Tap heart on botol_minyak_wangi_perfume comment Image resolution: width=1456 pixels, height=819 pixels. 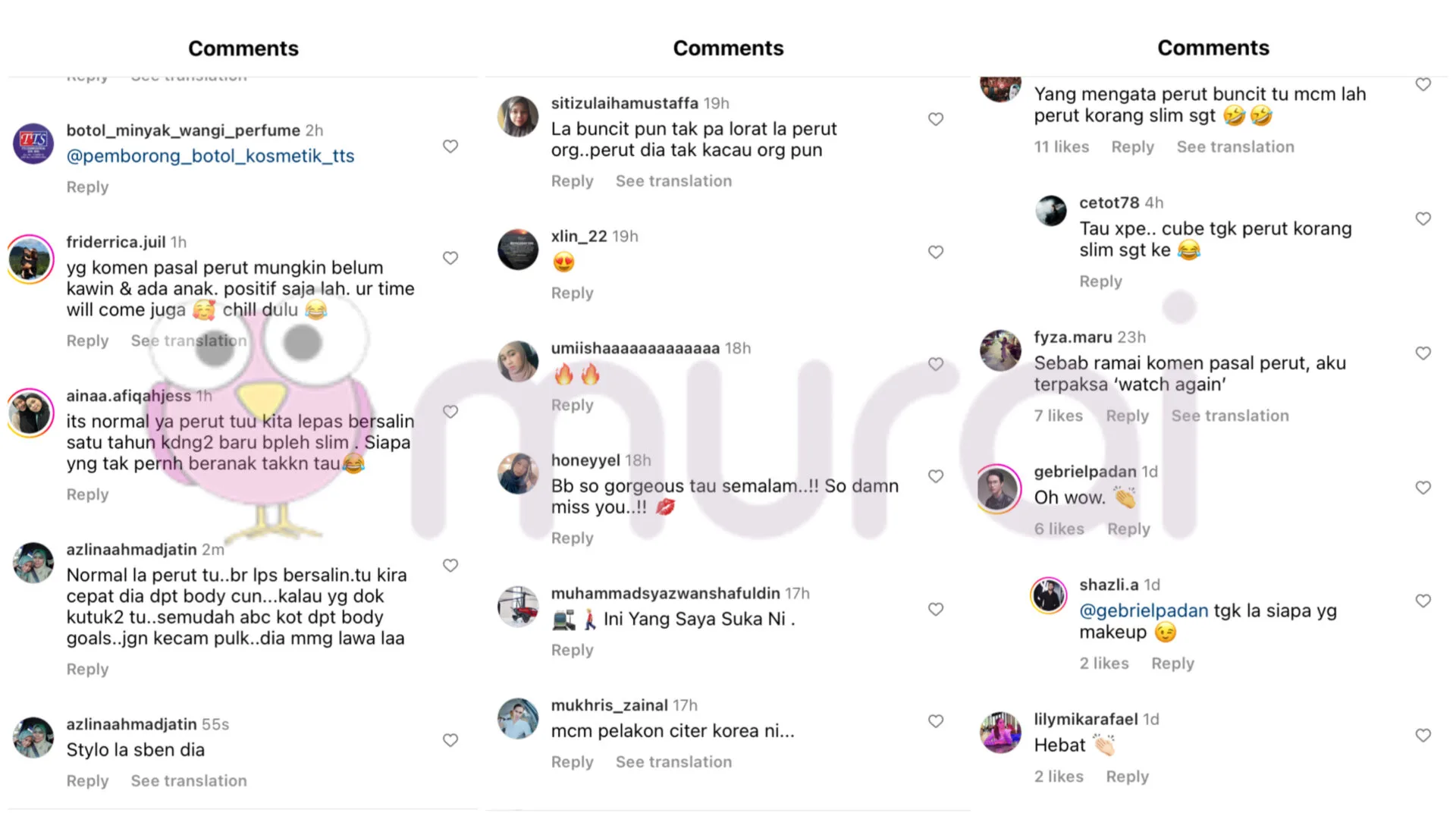click(450, 146)
